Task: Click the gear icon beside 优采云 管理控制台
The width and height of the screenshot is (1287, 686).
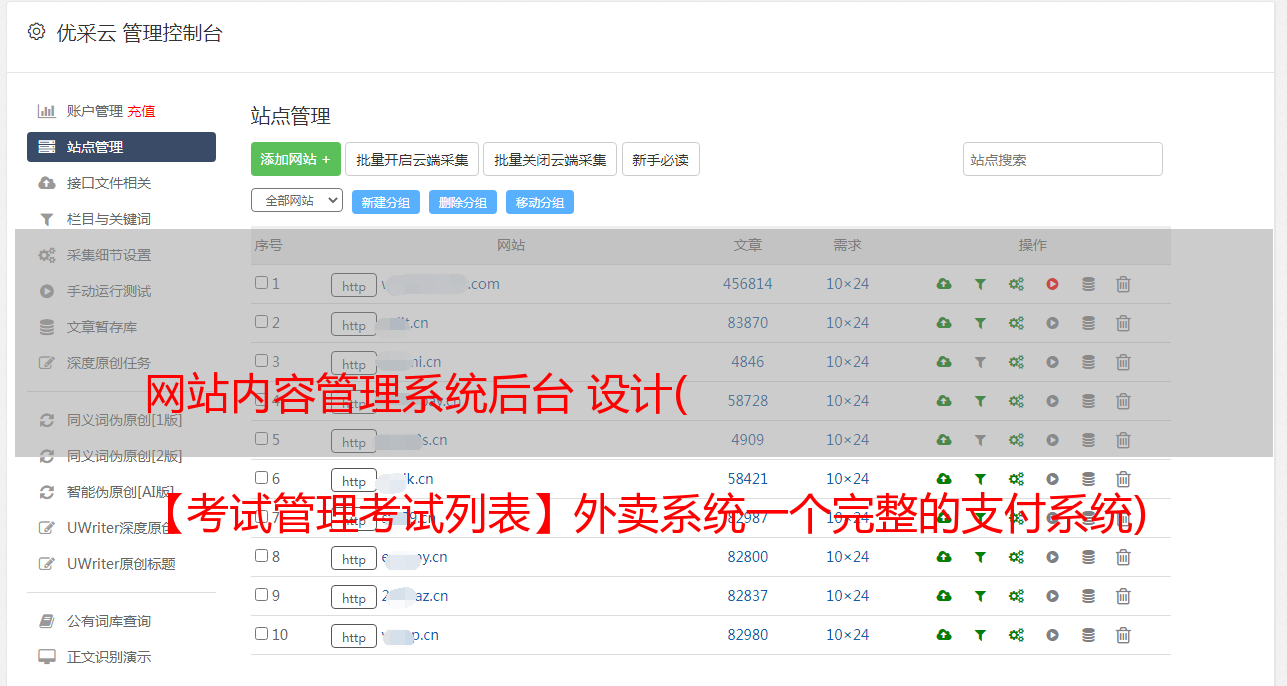Action: pos(37,32)
